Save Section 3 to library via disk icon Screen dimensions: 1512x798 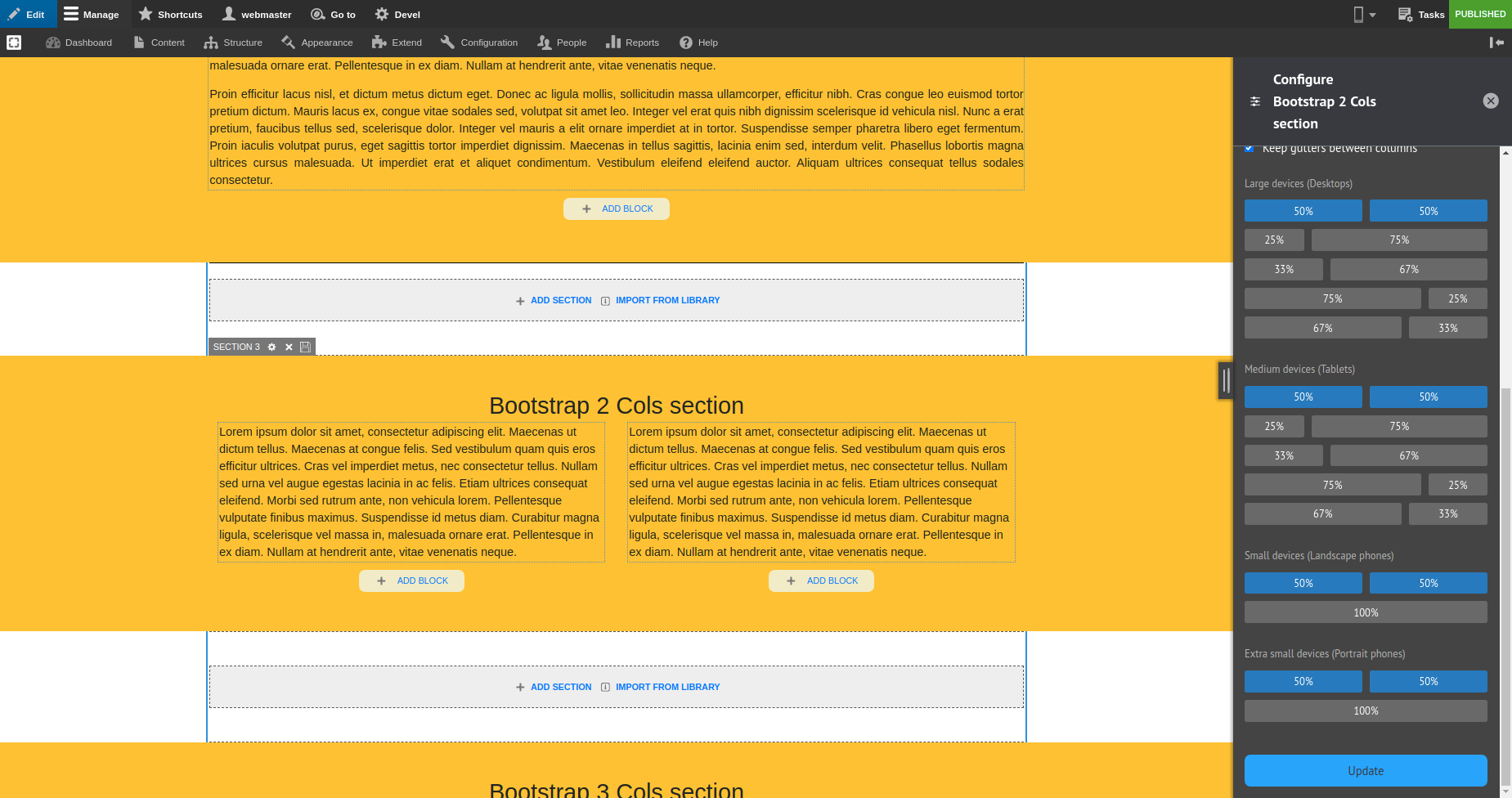305,347
